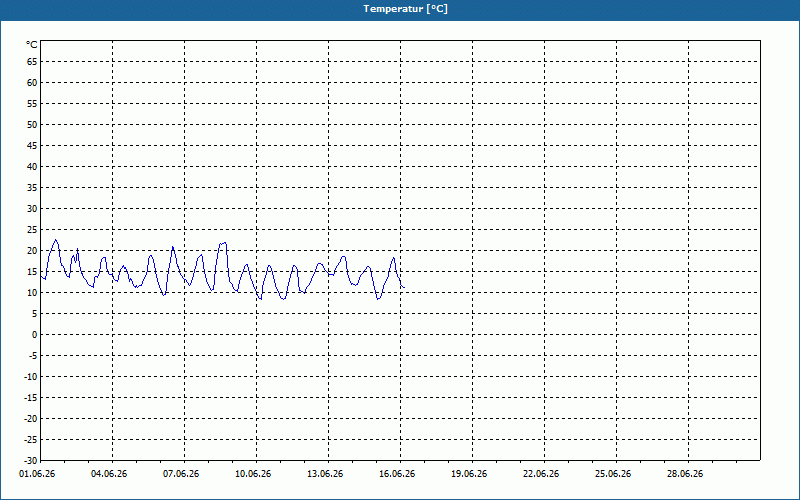The image size is (800, 500).
Task: Click the 19.06.26 date label
Action: coord(469,474)
